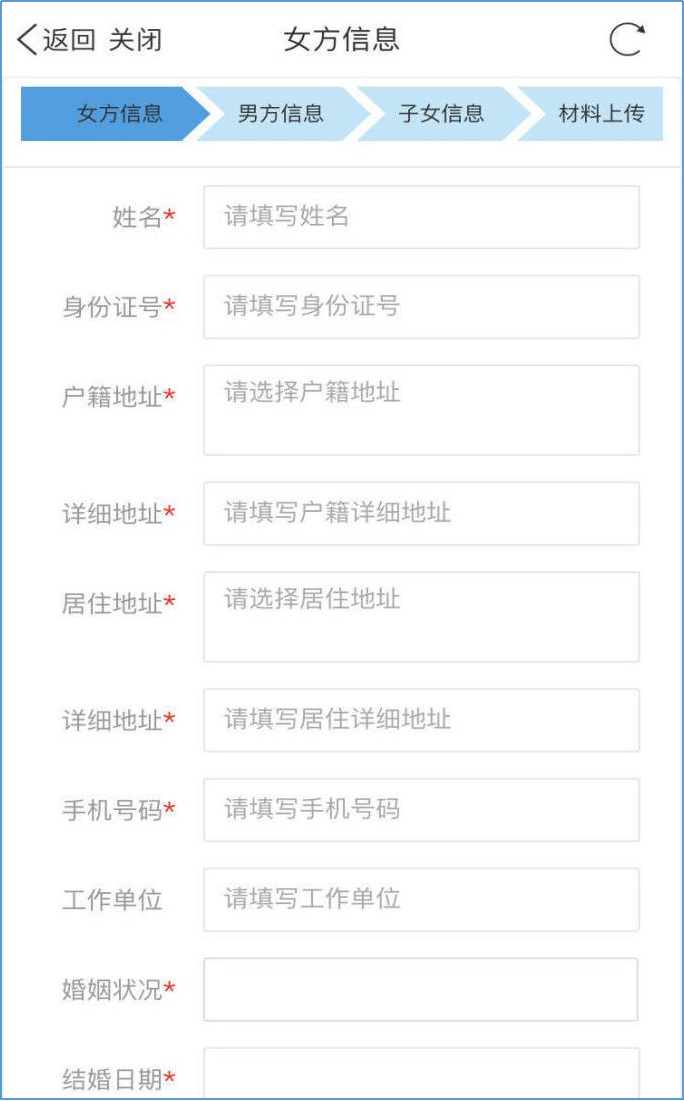Click the 身份证号 ID number field
Screen dimensions: 684x1101
tap(421, 307)
